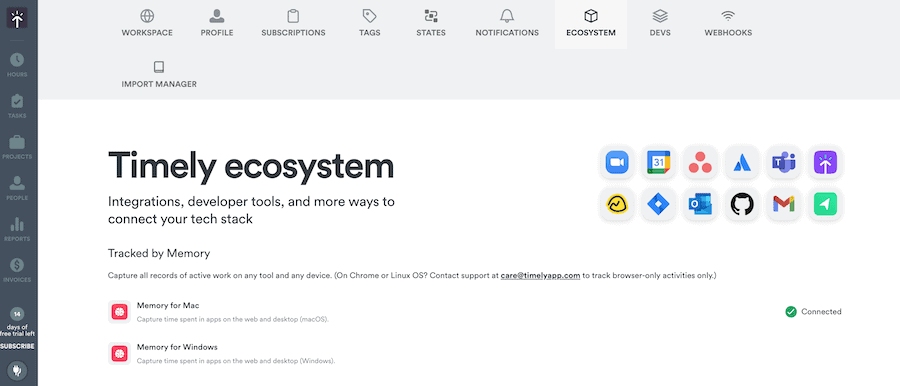900x386 pixels.
Task: Click the 14 days trial badge
Action: pos(17,314)
